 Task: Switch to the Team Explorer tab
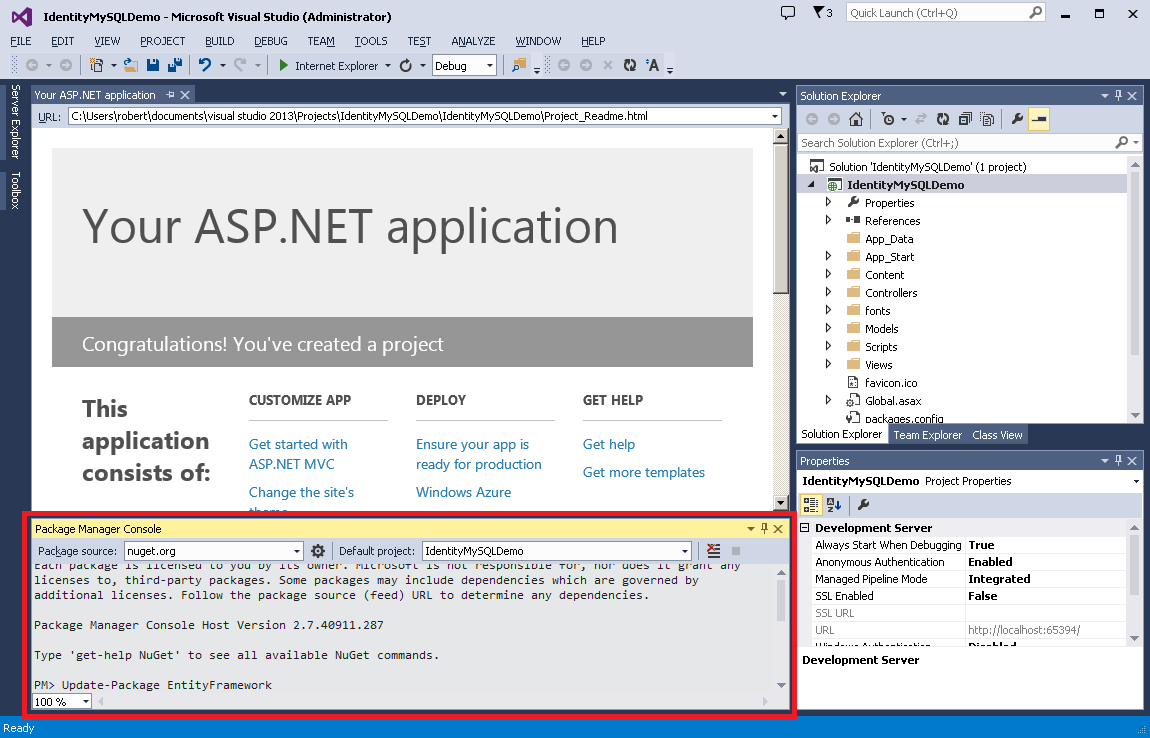(x=927, y=434)
